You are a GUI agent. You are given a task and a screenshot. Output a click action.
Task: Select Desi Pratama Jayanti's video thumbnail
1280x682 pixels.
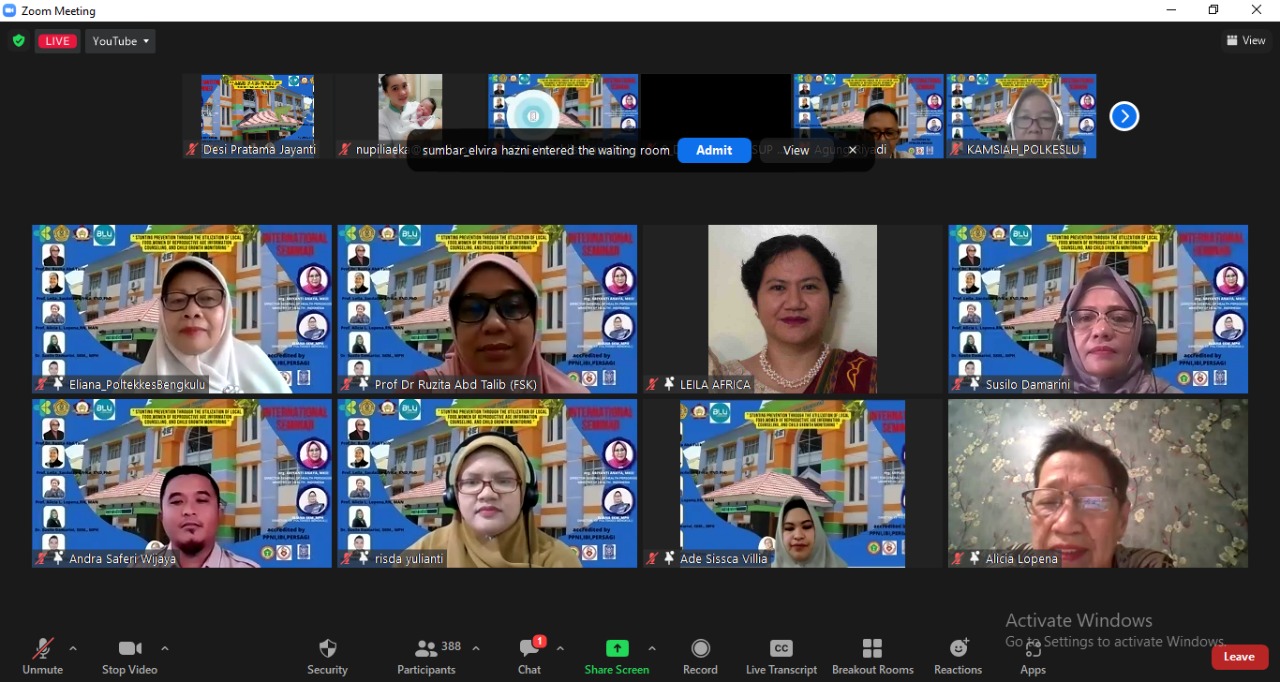pos(257,116)
